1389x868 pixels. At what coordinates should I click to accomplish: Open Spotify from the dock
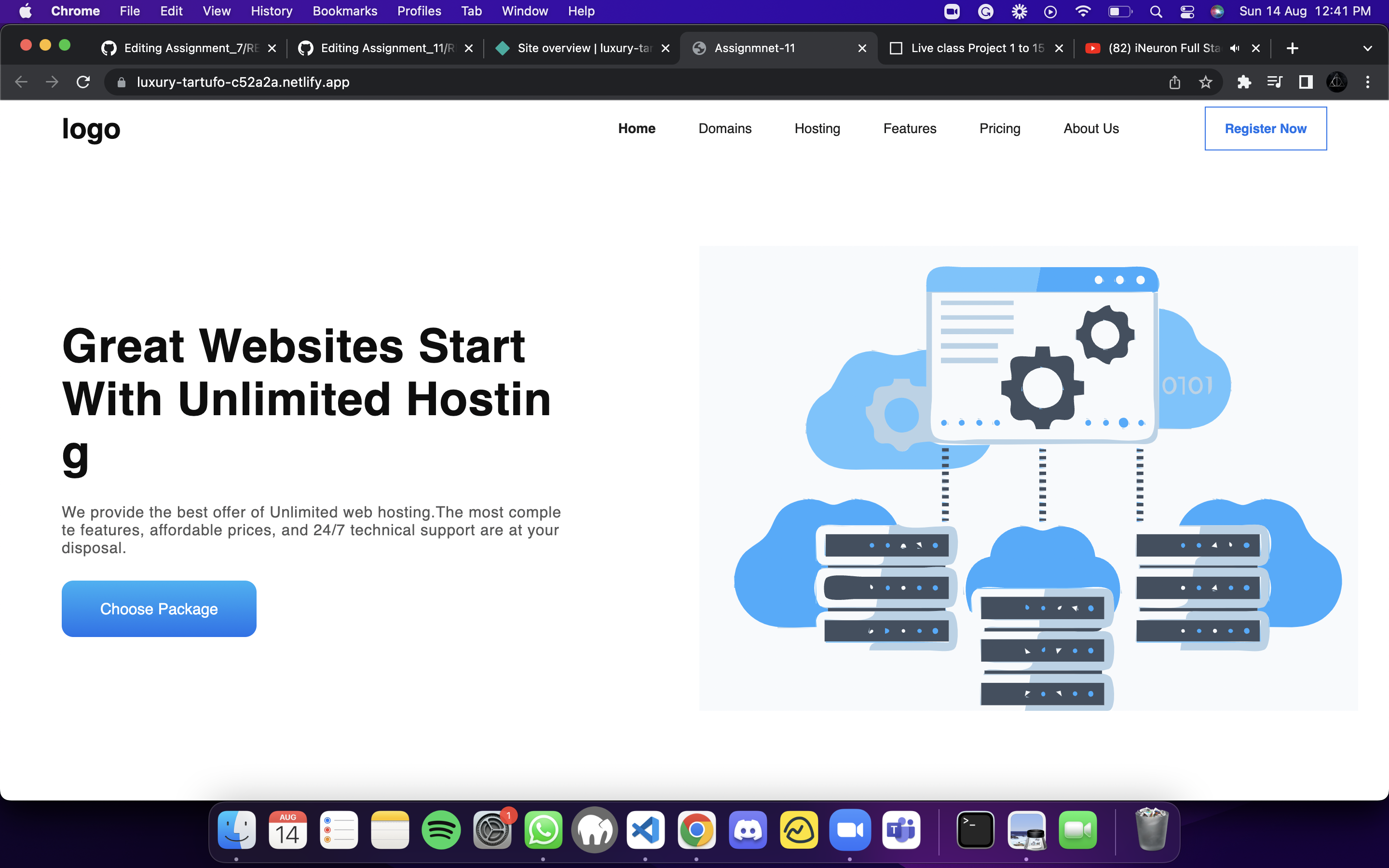point(441,829)
